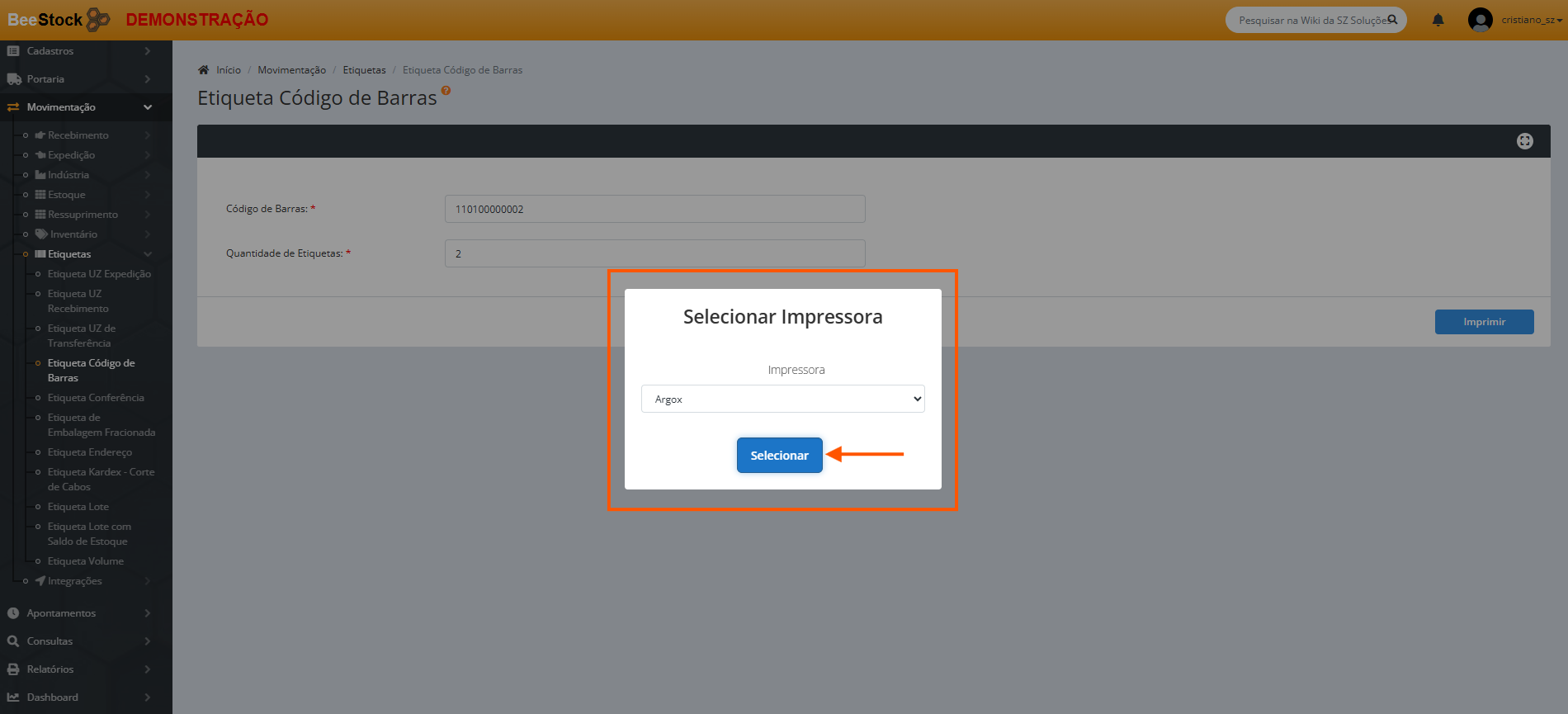Select Etiqueta Conferência in sidebar

[96, 398]
